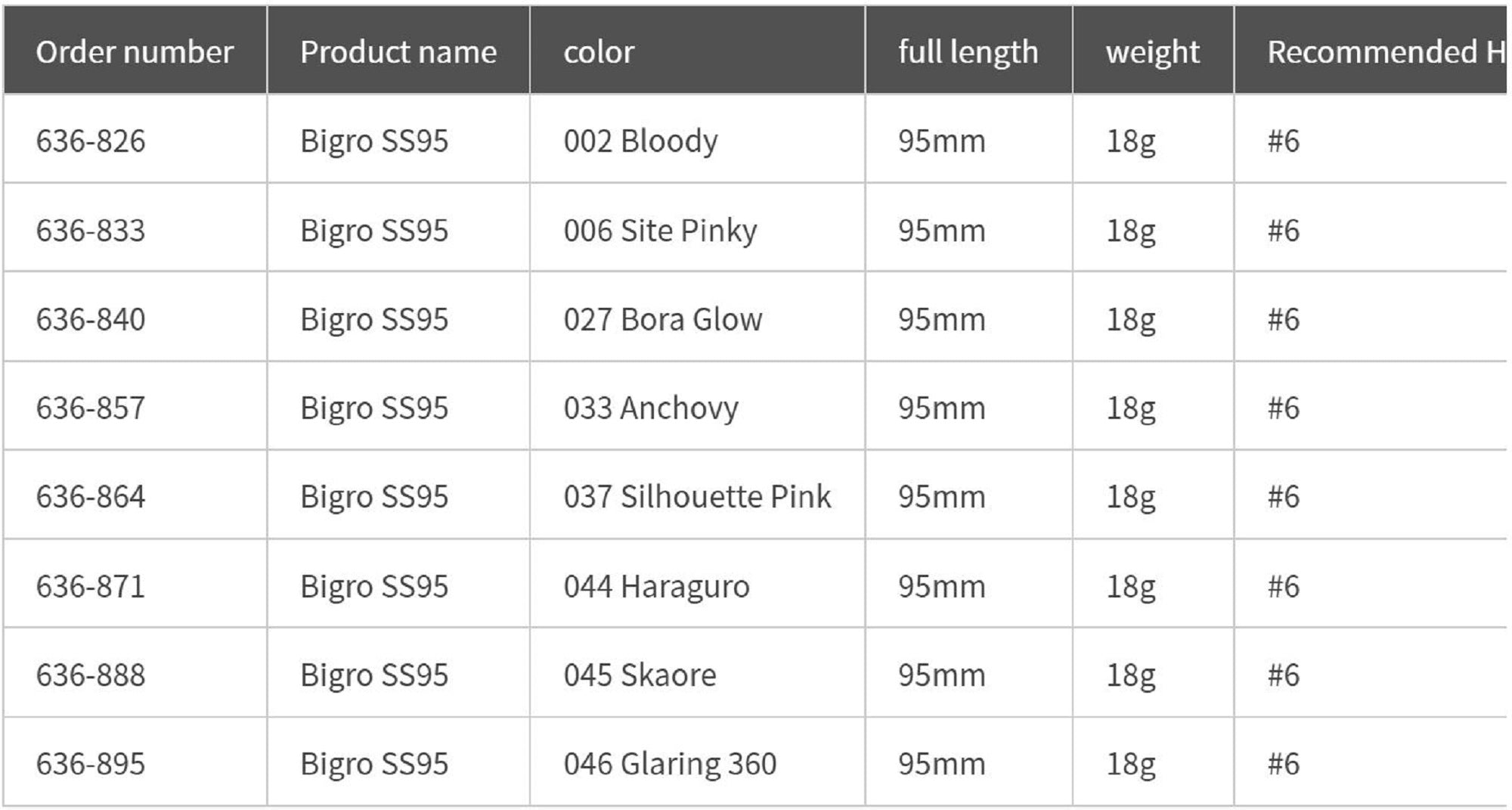Select order number 636-833
Screen dimensions: 1512x810
[91, 231]
